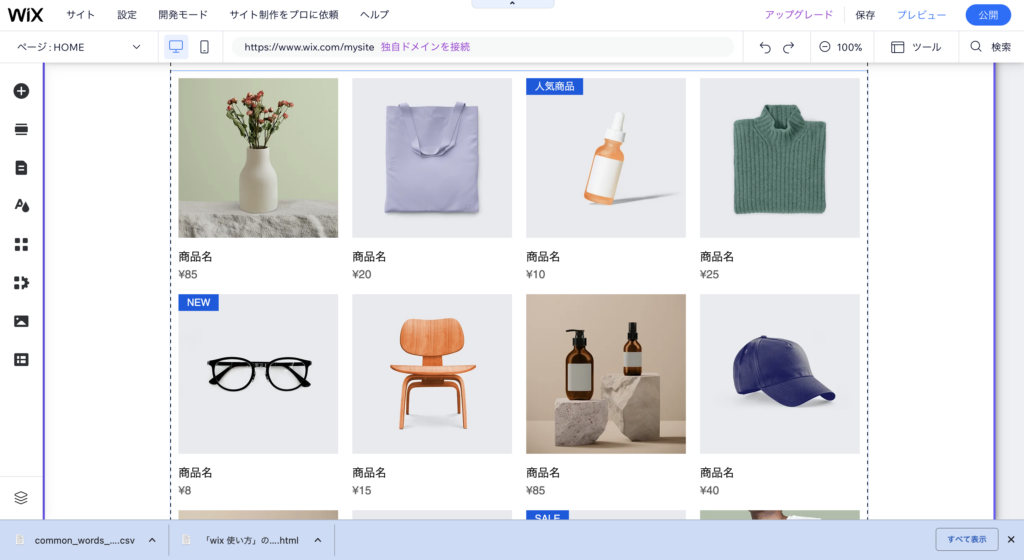This screenshot has height=560, width=1024.
Task: Expand the common_words csv download options
Action: 152,540
